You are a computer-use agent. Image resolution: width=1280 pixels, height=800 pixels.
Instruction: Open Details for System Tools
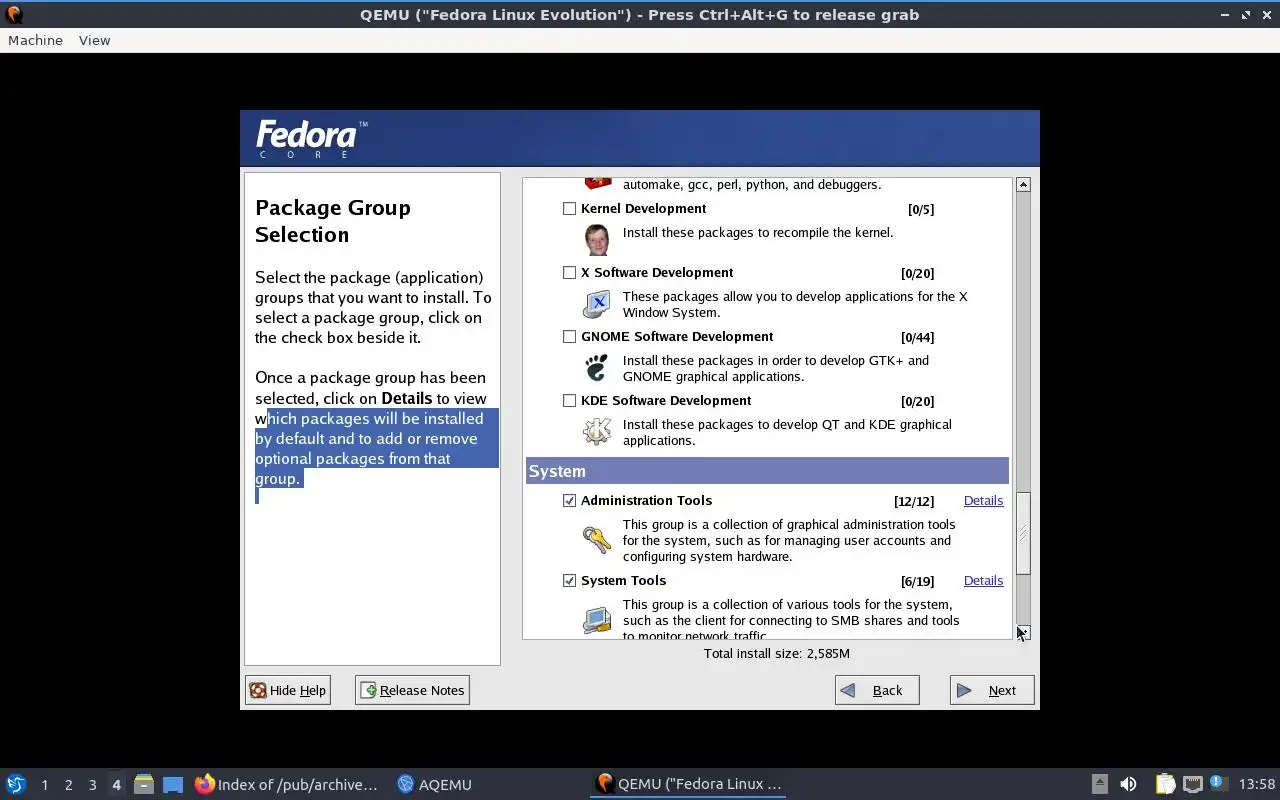983,581
